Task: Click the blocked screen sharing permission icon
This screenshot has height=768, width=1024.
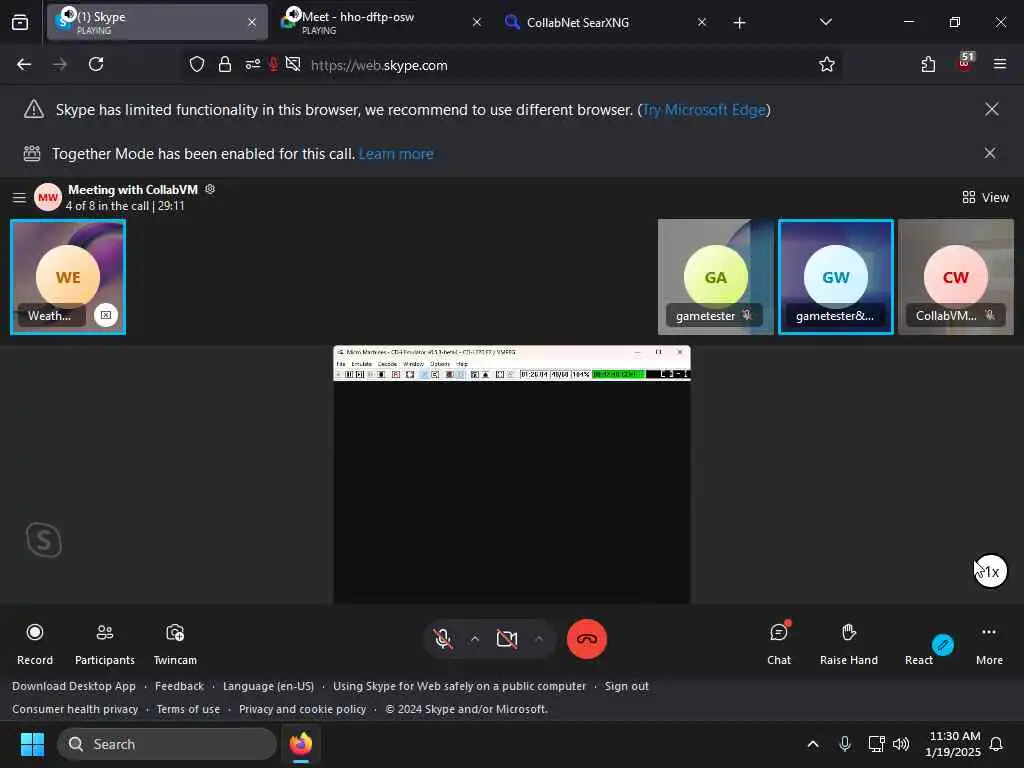Action: (x=293, y=64)
